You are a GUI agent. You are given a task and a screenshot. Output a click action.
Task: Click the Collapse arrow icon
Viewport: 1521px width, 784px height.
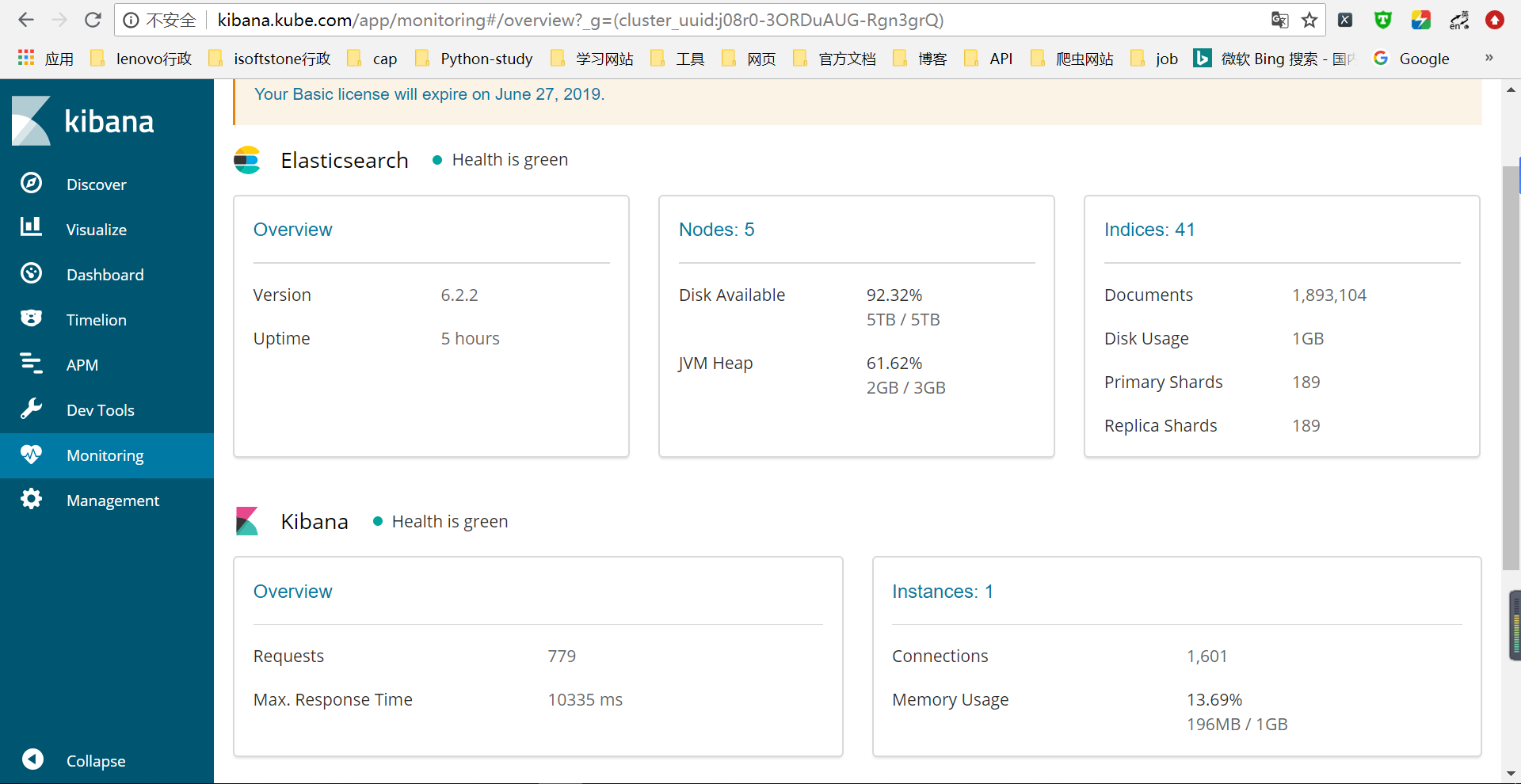32,759
